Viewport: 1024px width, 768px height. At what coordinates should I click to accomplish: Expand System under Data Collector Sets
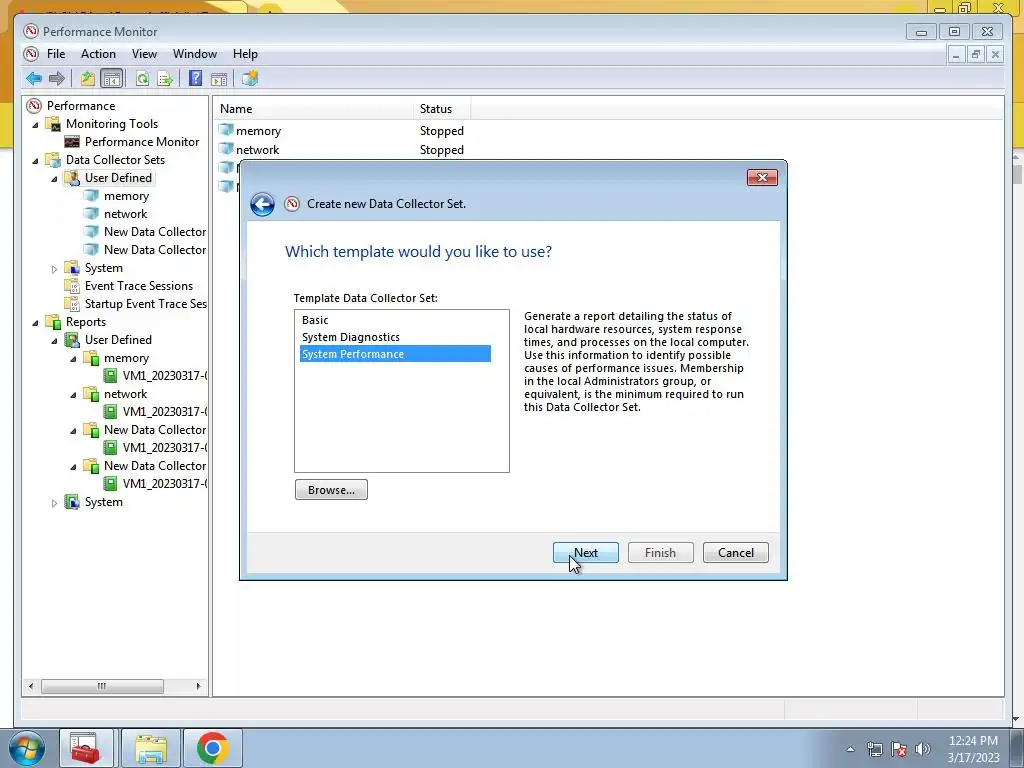click(54, 268)
